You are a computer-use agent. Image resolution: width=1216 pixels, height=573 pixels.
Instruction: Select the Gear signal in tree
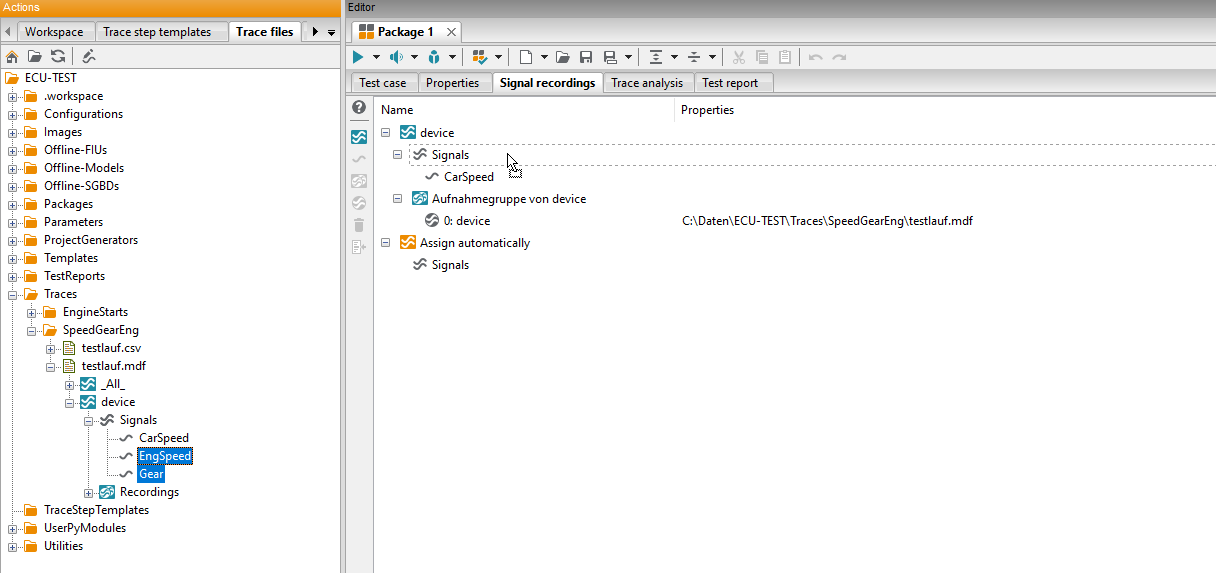151,474
